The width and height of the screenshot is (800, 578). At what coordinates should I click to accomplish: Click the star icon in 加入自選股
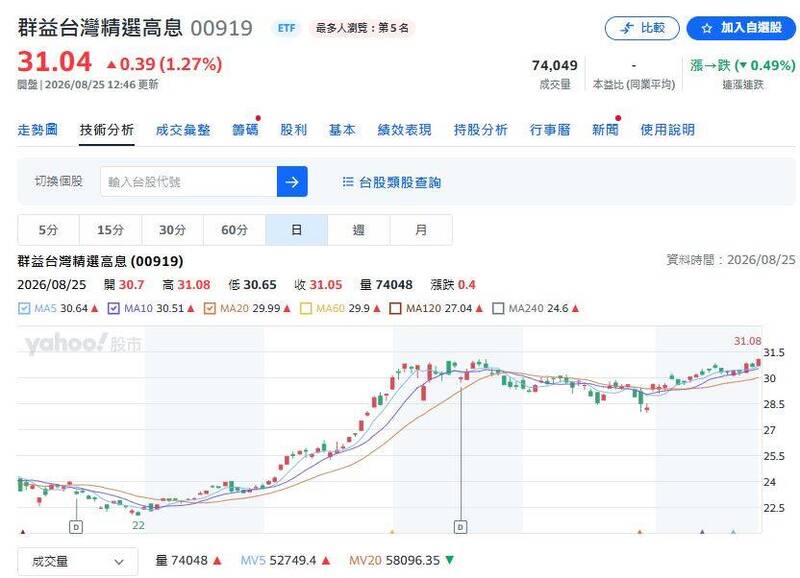tap(707, 29)
